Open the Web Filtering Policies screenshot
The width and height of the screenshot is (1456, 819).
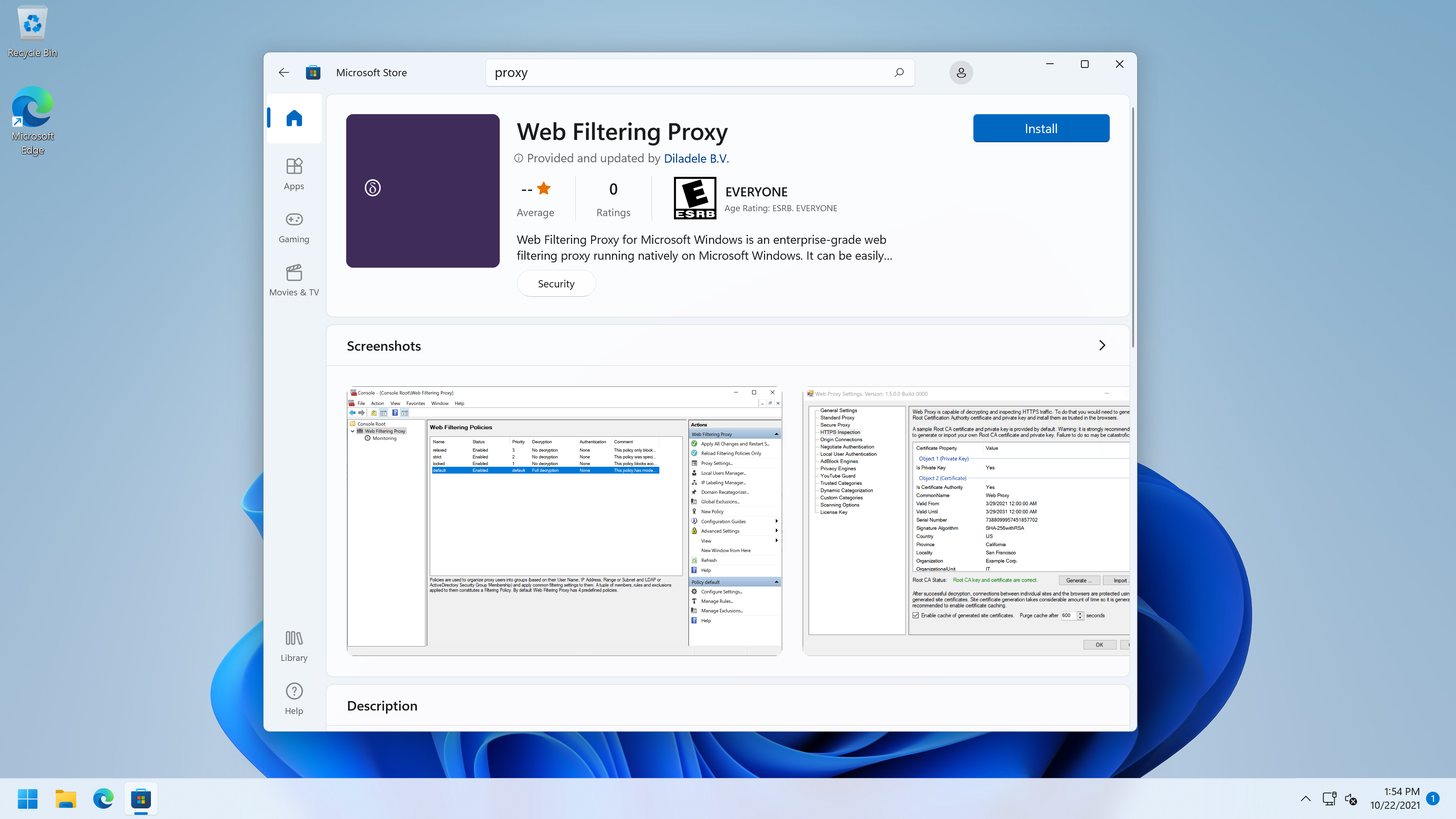click(x=564, y=521)
